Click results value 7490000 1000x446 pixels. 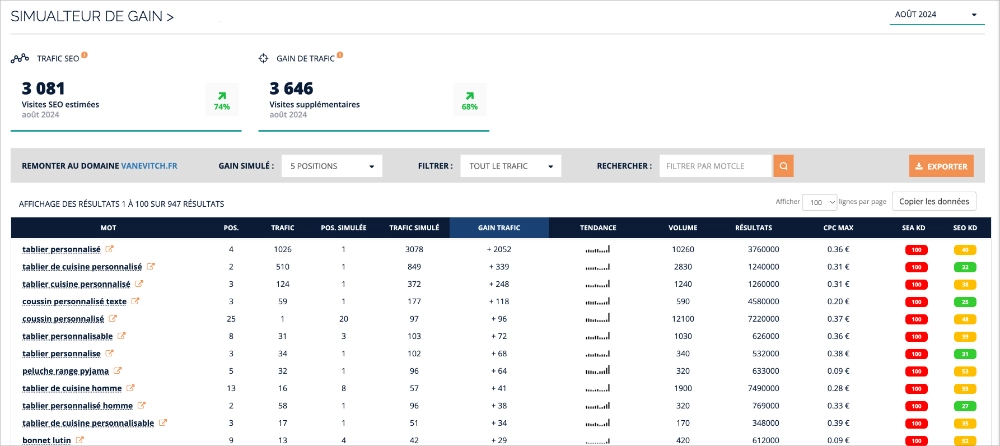(x=763, y=388)
